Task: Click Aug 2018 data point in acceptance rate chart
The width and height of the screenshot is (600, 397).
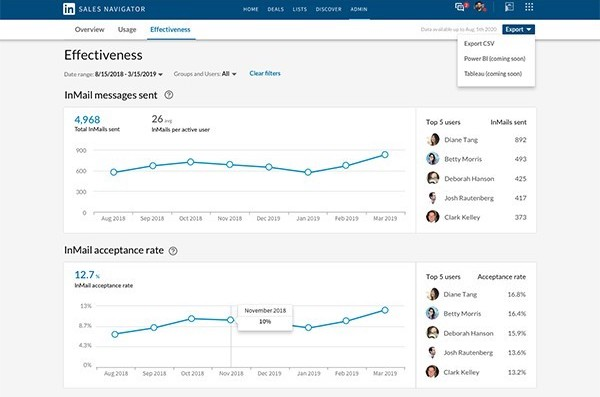Action: point(115,334)
